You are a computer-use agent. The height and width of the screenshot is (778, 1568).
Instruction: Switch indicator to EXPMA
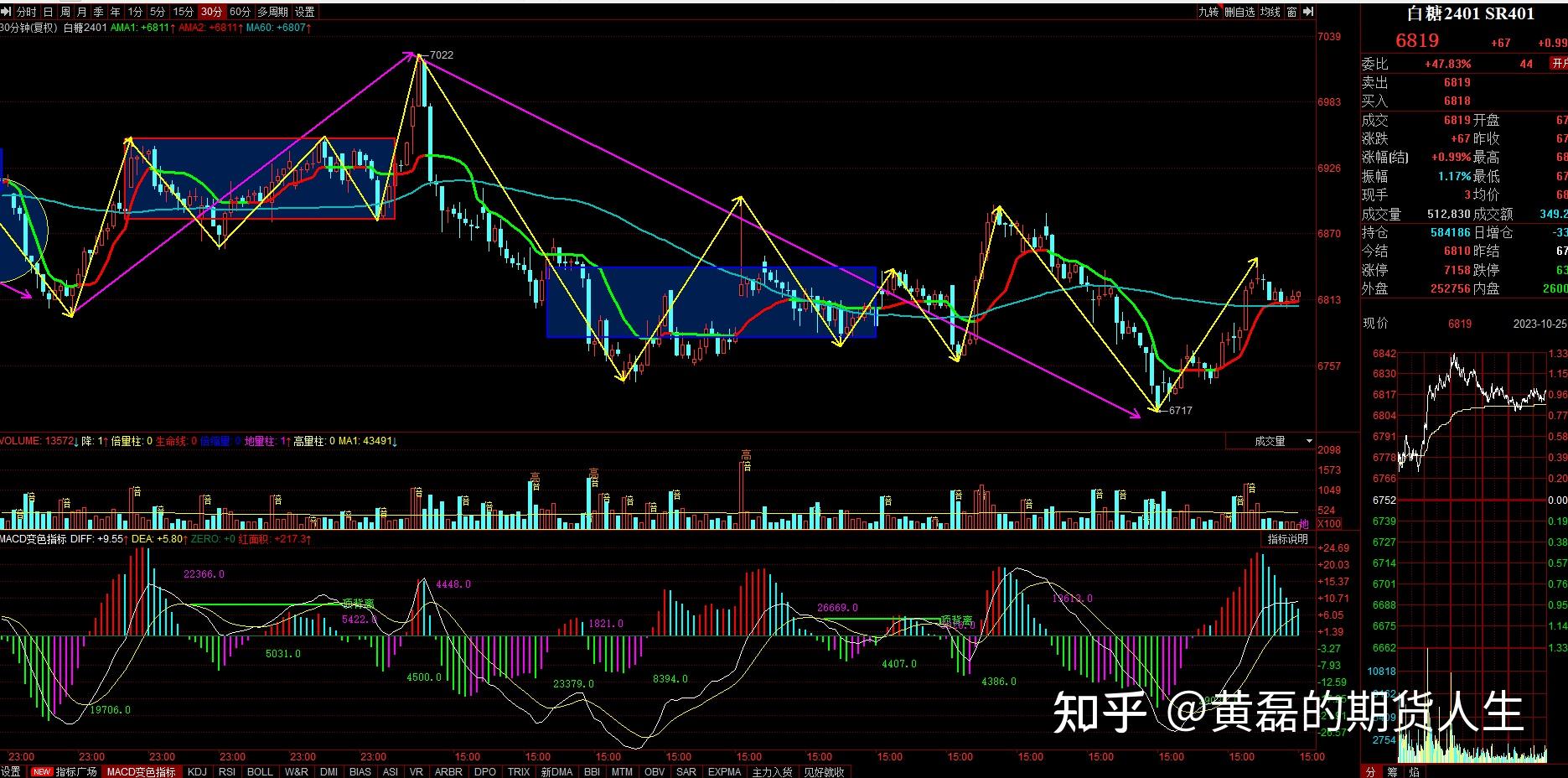point(724,771)
